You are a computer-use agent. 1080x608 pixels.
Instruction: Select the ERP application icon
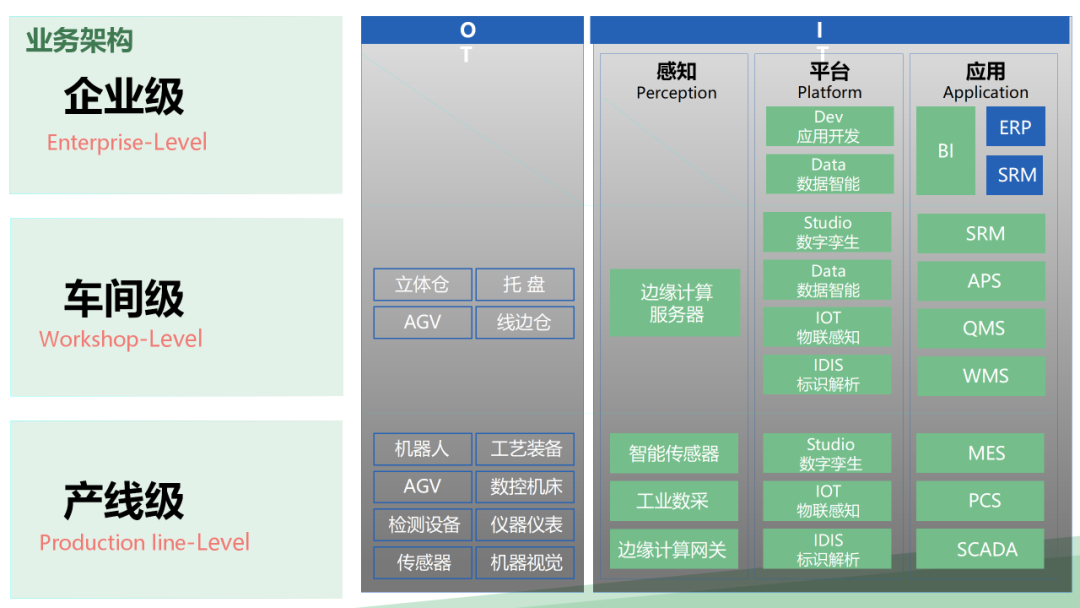tap(1015, 126)
